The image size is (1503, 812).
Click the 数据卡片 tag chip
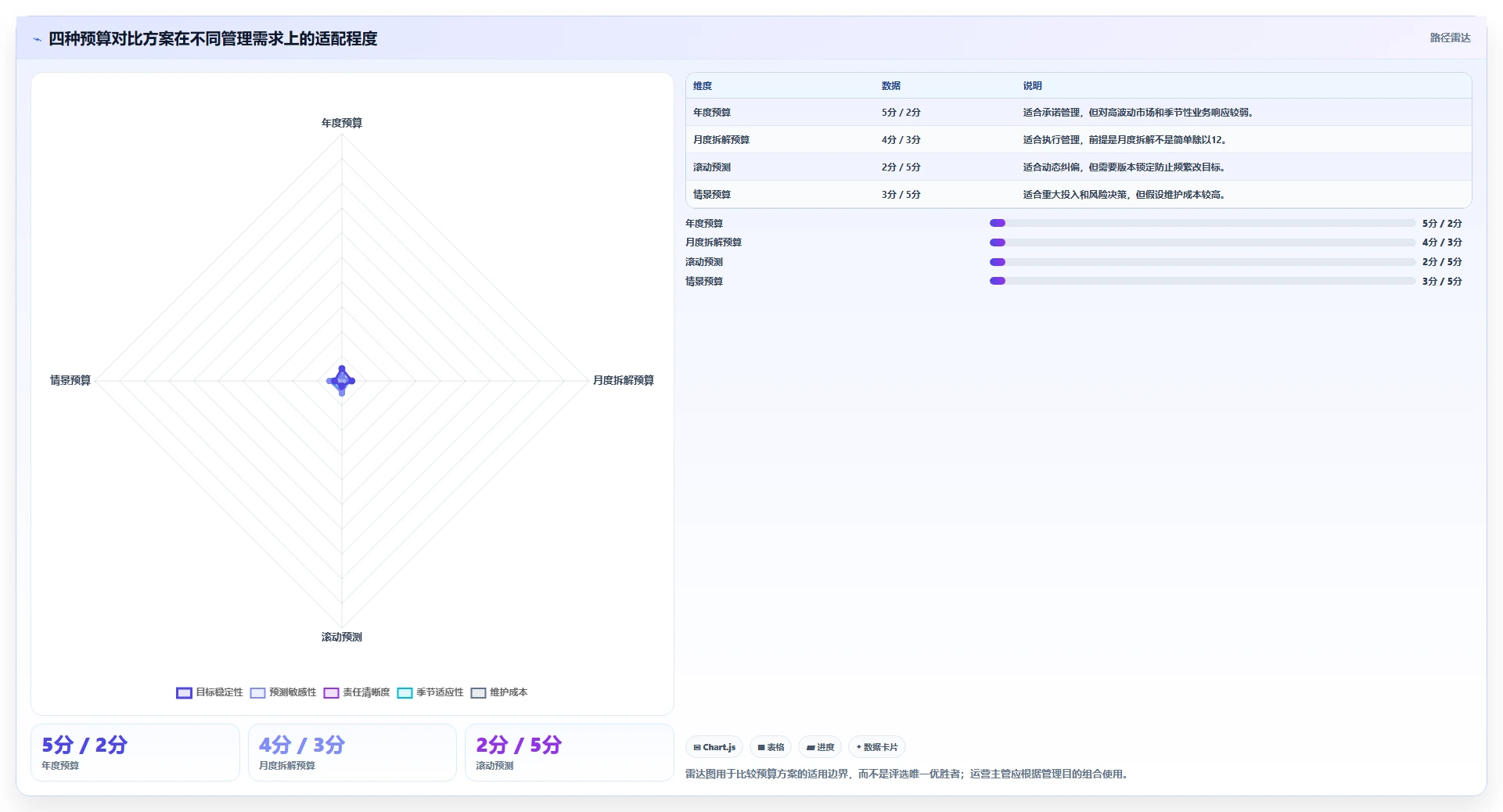[877, 747]
